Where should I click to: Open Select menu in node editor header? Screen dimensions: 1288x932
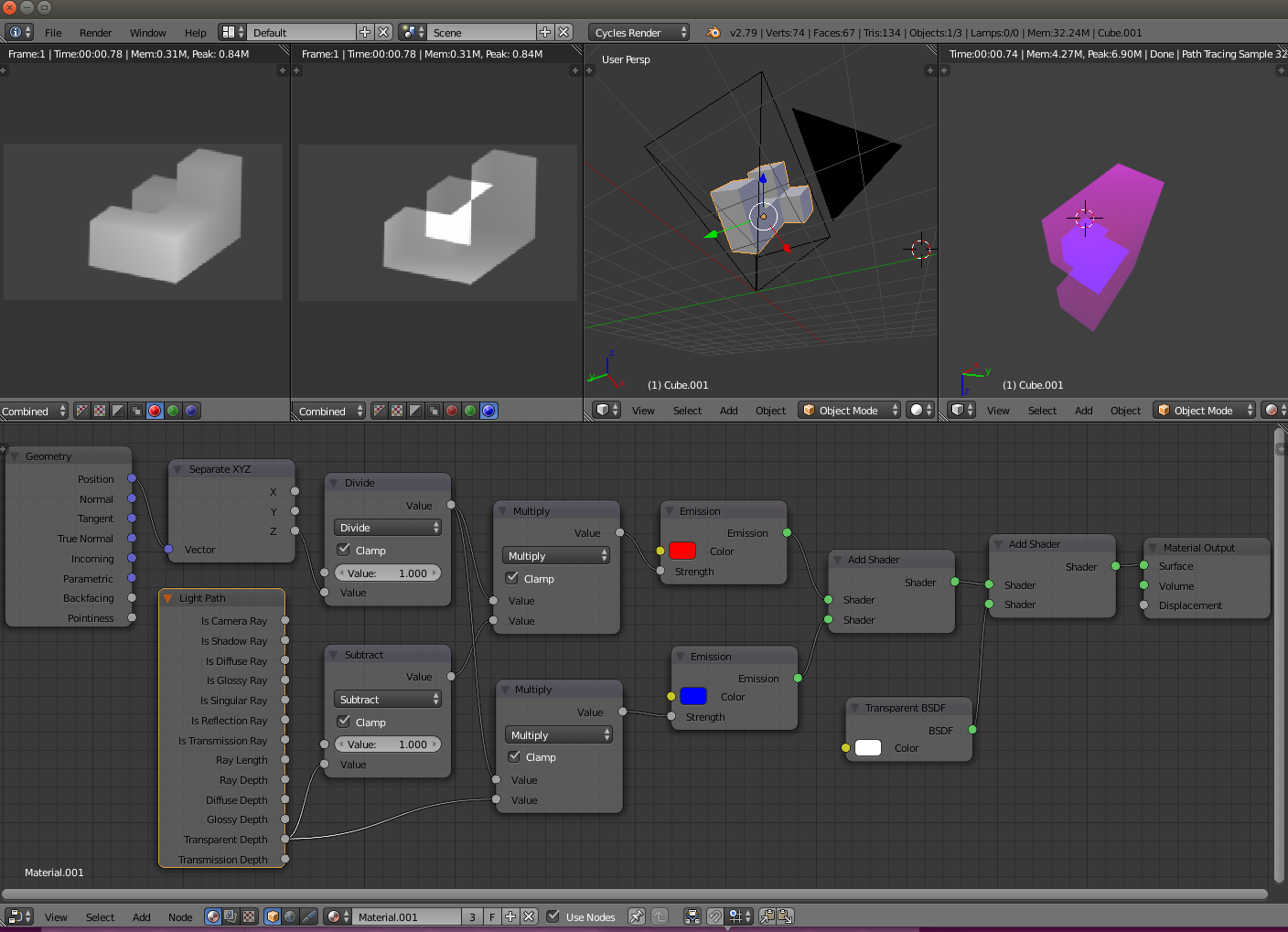100,916
